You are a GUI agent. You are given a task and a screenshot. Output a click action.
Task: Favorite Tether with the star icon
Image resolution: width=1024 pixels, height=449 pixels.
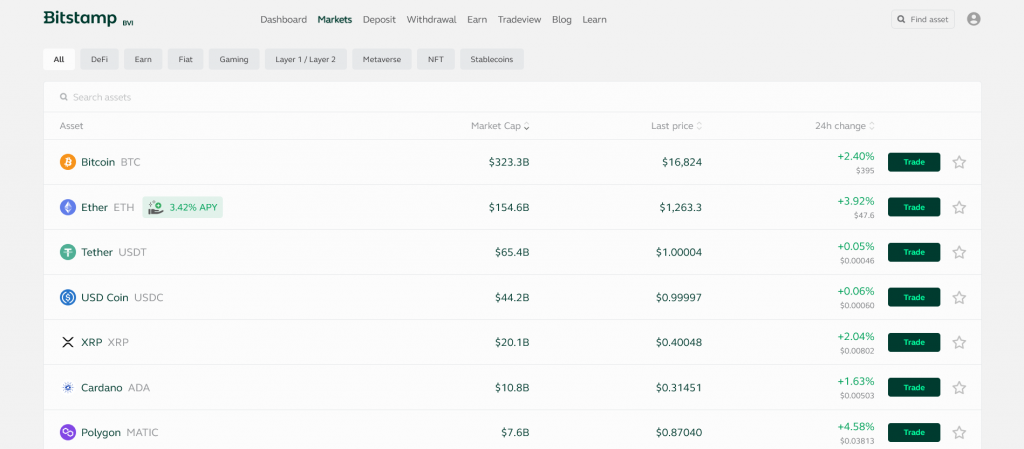(959, 252)
